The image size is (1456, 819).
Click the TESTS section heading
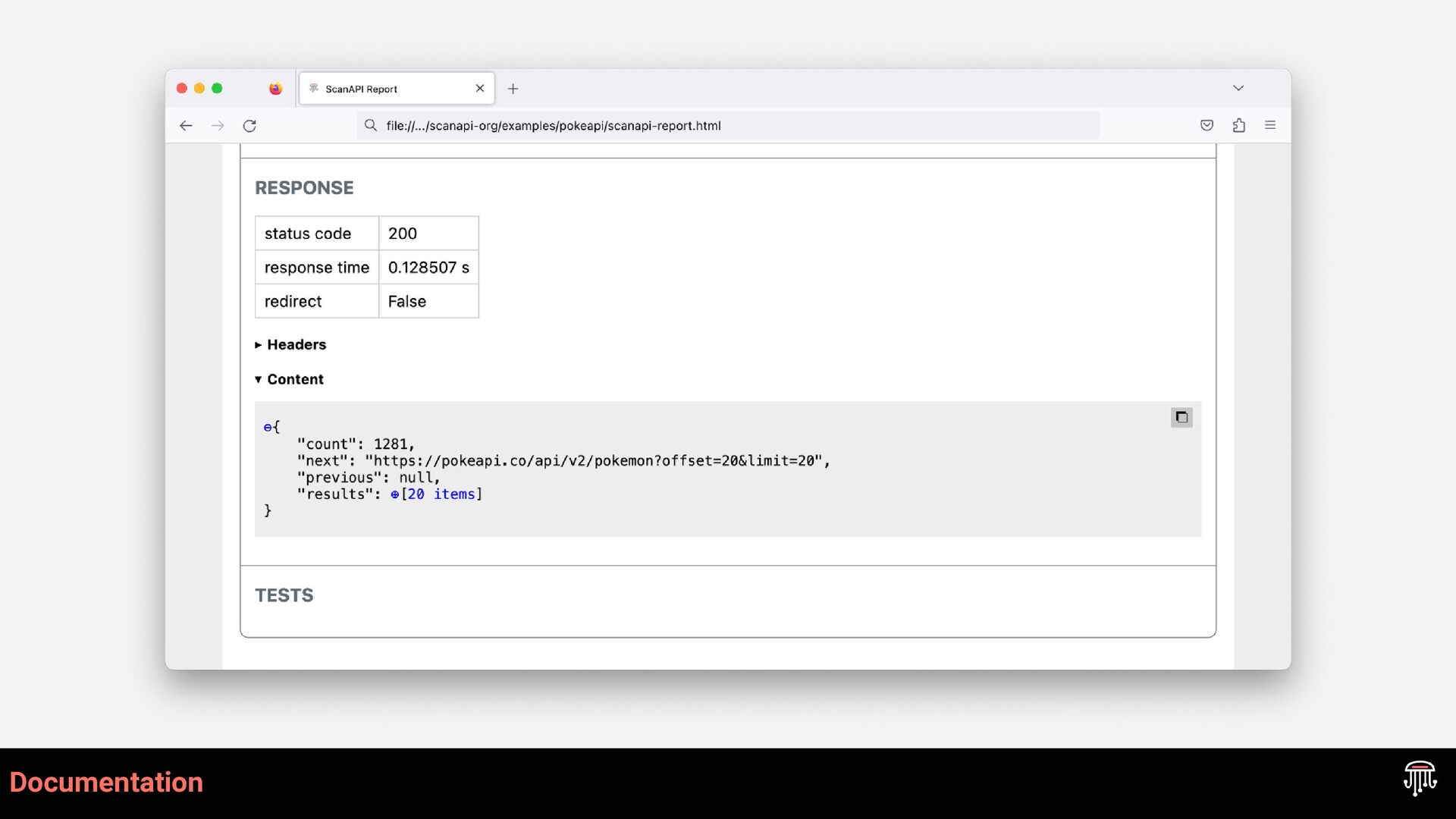[x=284, y=595]
